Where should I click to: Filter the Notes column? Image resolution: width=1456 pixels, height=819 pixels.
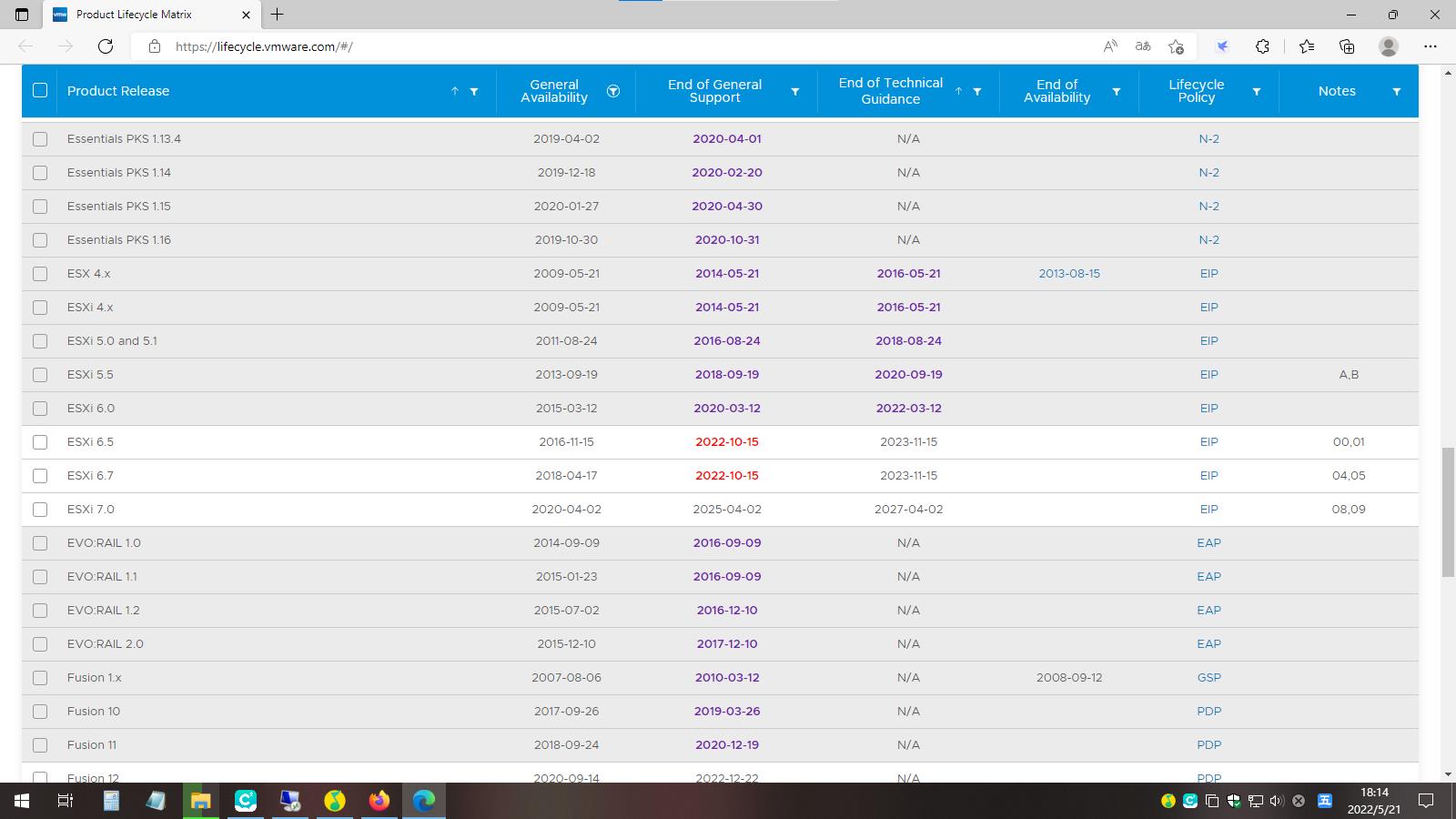tap(1396, 91)
